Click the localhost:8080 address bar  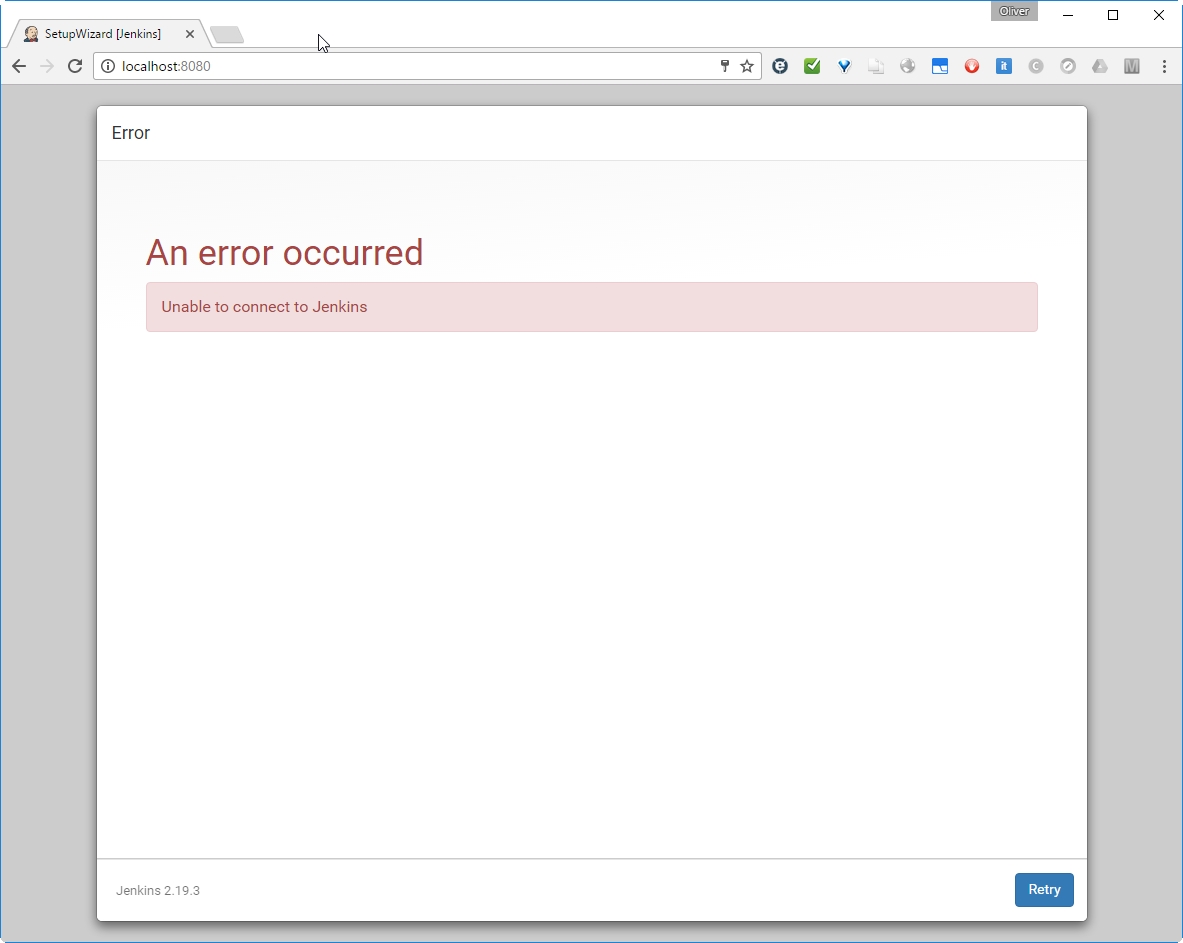click(x=400, y=66)
